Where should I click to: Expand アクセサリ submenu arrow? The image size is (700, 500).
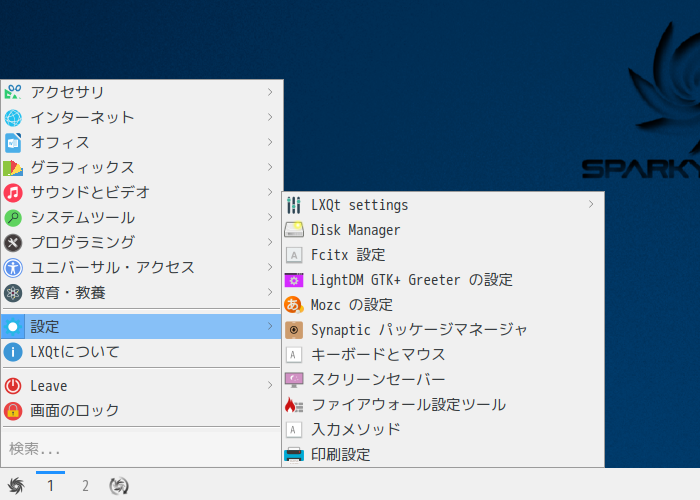tap(270, 92)
